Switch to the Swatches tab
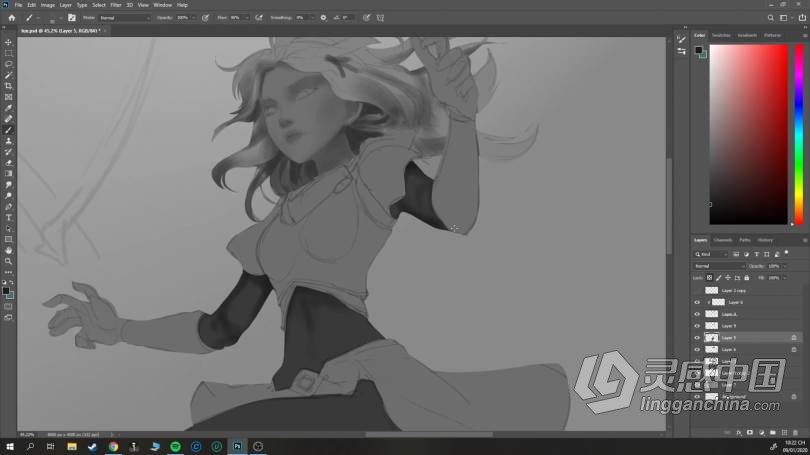The height and width of the screenshot is (455, 810). click(x=721, y=35)
